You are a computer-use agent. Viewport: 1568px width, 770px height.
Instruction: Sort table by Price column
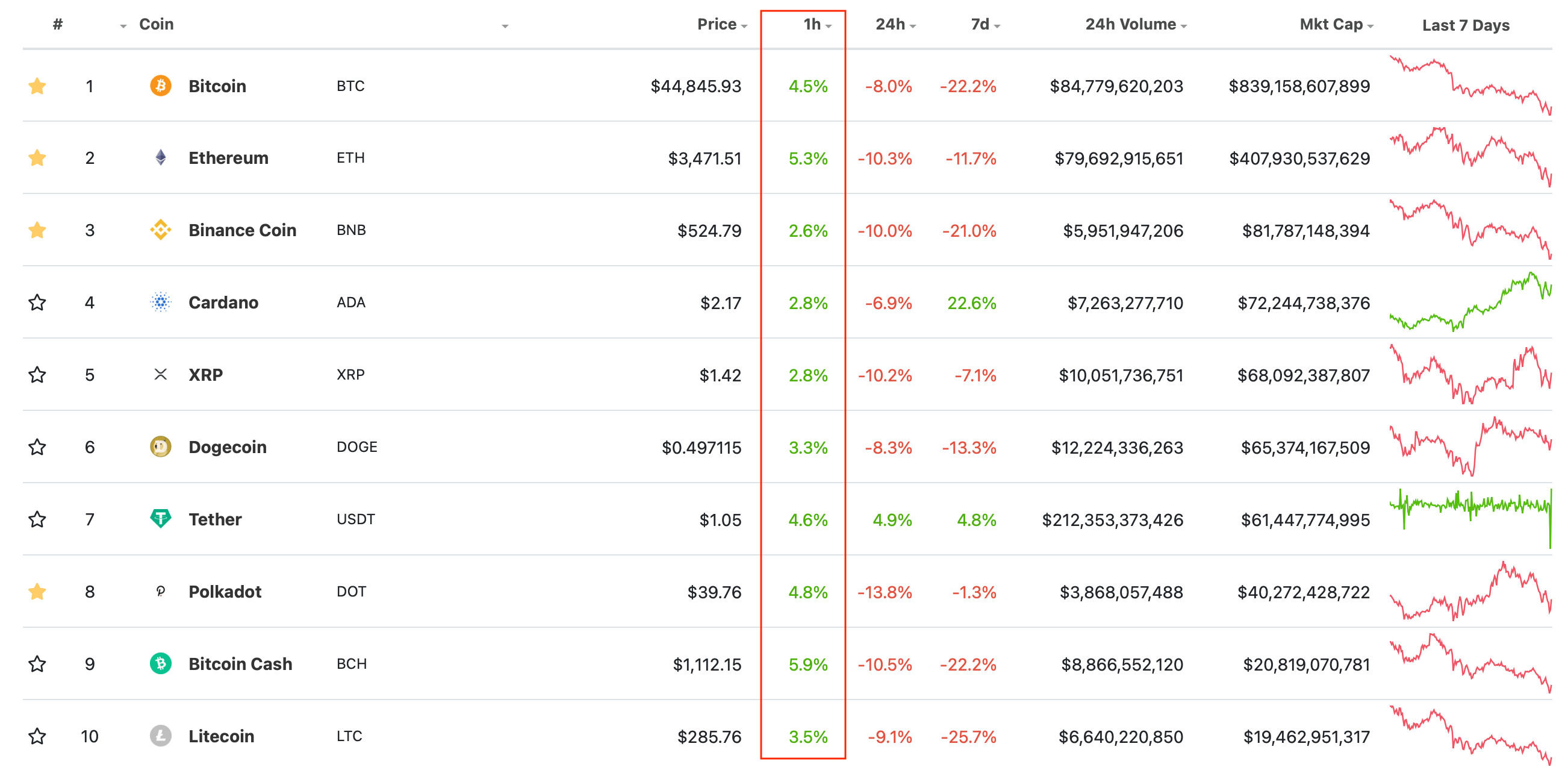pos(722,24)
